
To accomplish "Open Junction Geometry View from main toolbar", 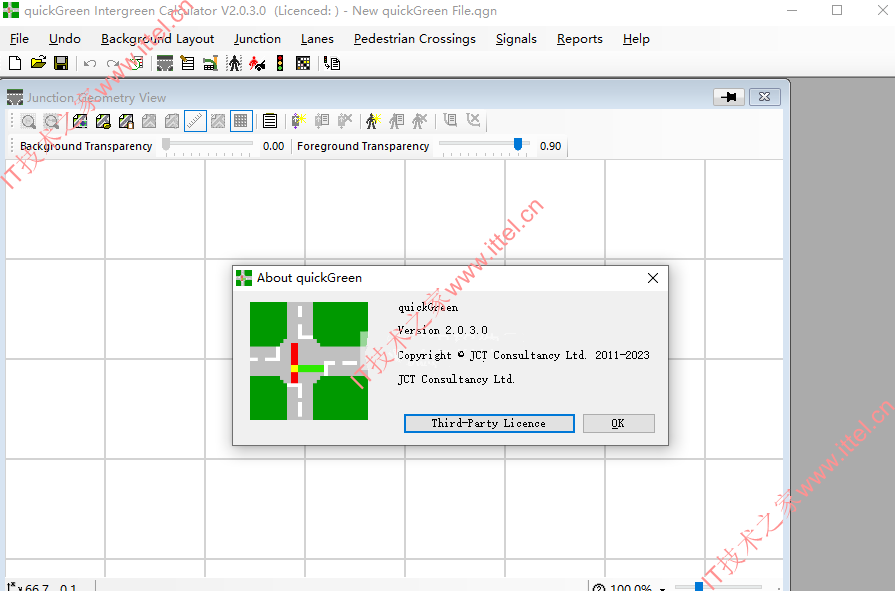I will 165,63.
